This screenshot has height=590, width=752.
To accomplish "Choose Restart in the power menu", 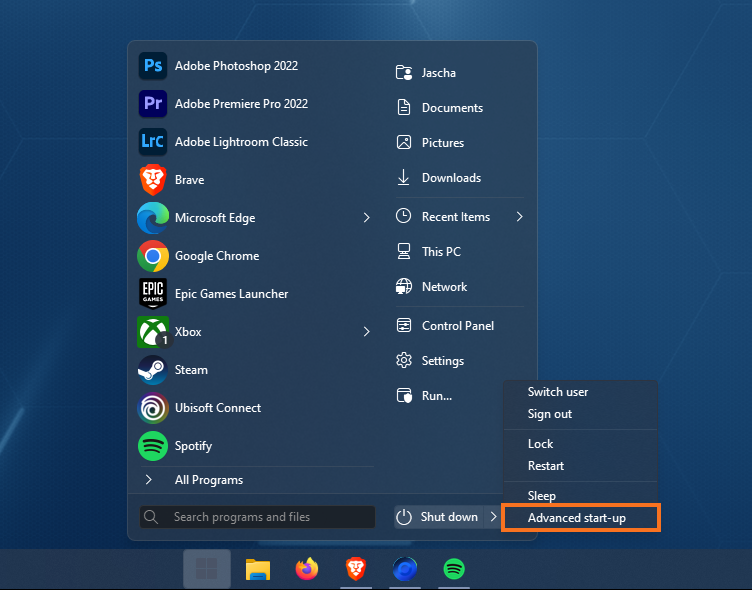I will pyautogui.click(x=546, y=466).
